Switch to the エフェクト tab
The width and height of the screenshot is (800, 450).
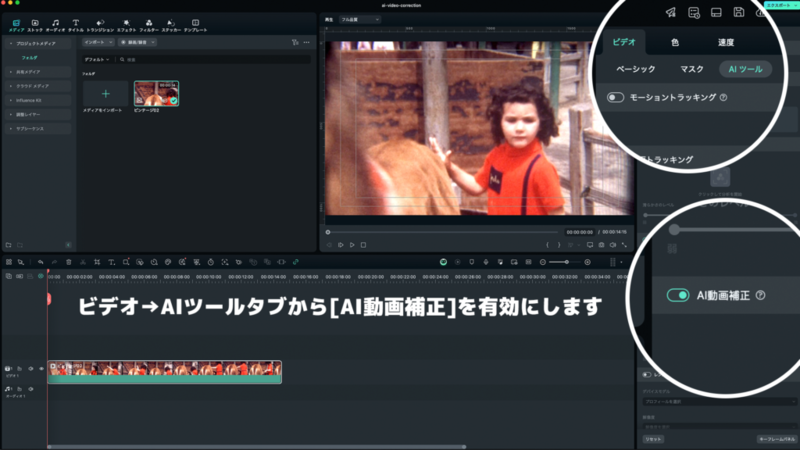126,26
